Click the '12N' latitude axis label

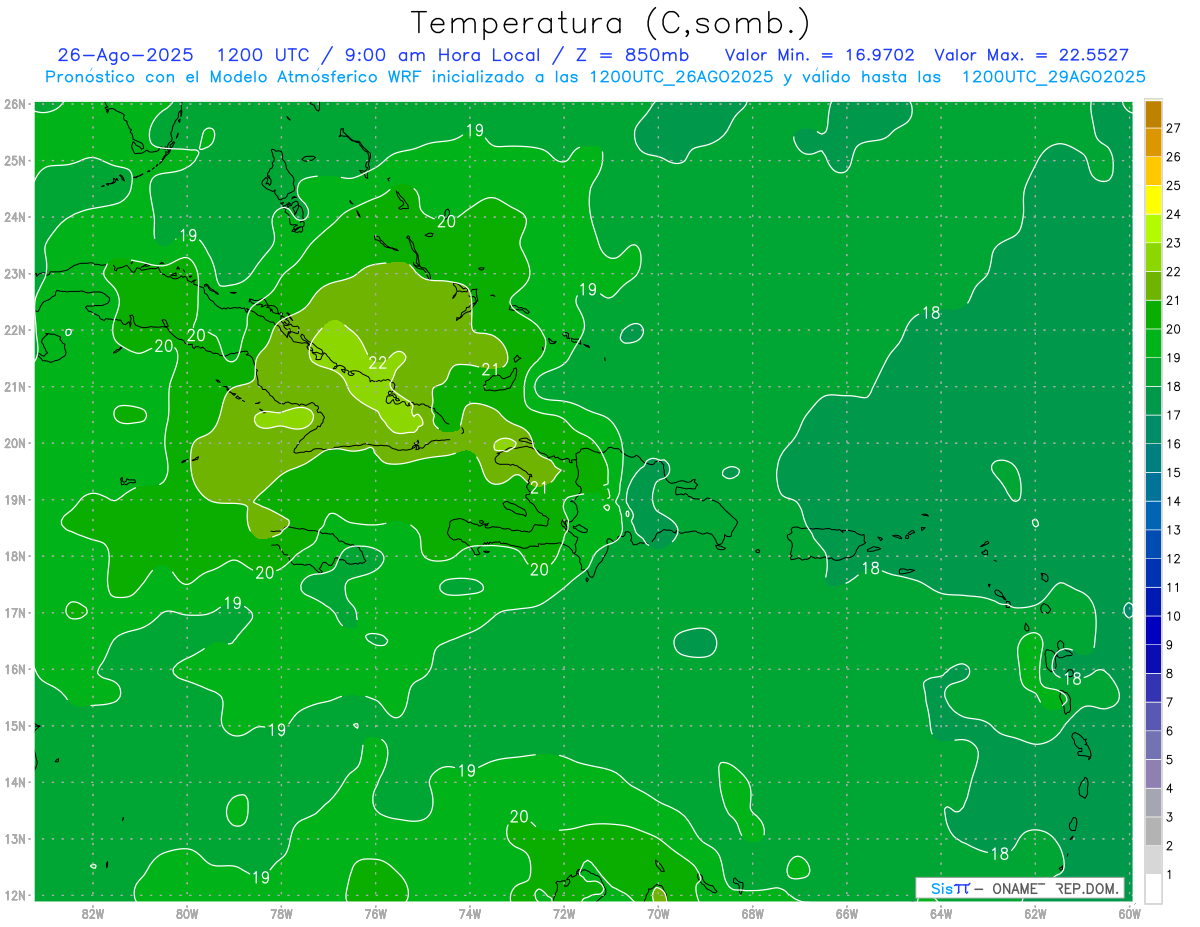click(x=14, y=895)
